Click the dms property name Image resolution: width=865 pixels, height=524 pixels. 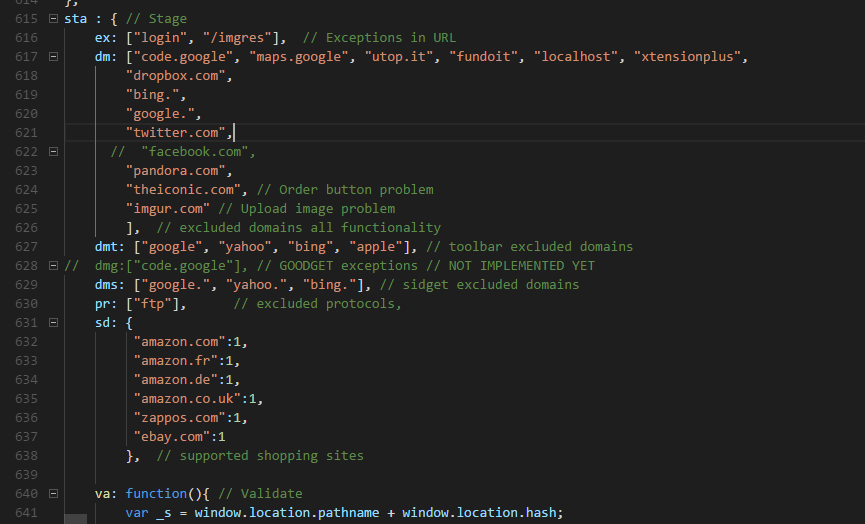(x=106, y=285)
